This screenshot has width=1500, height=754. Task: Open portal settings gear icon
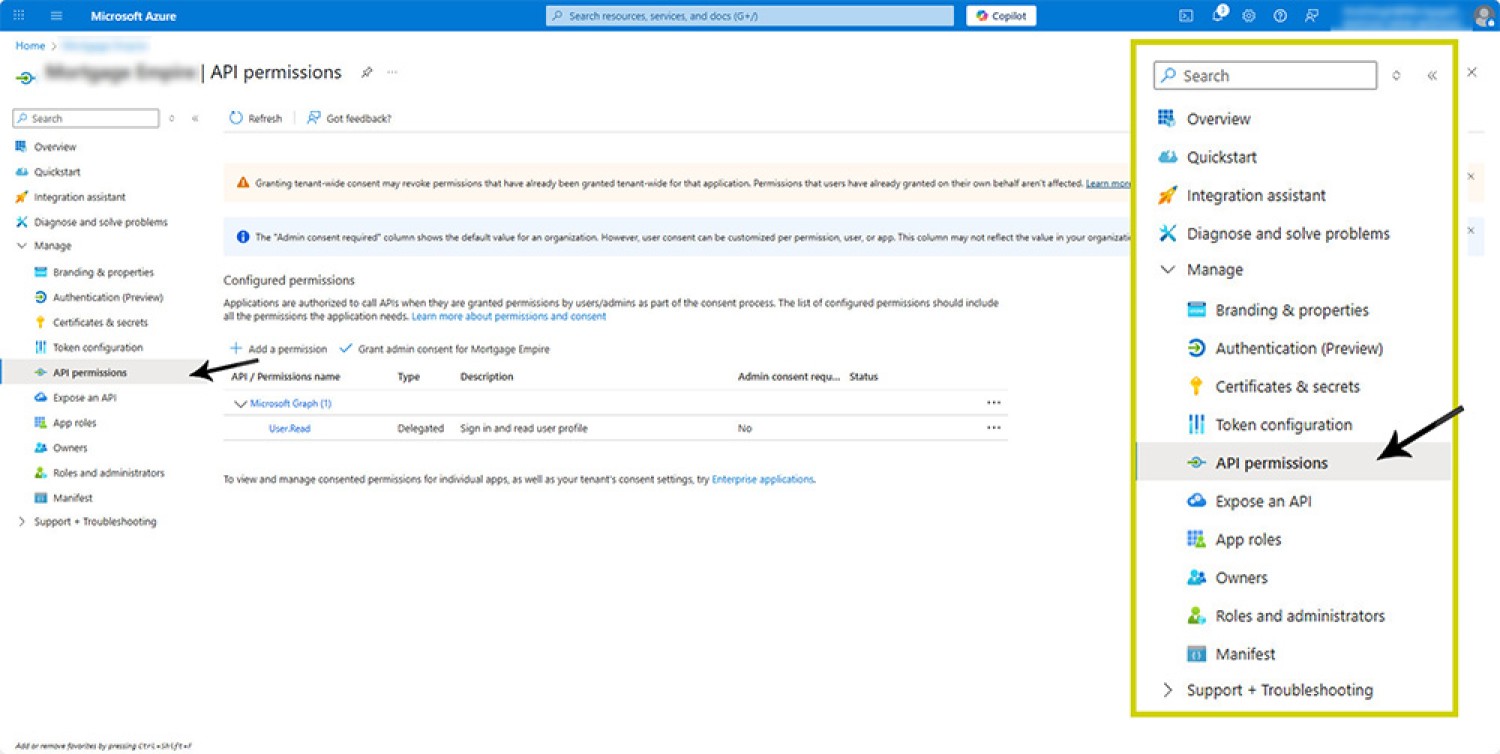1249,16
